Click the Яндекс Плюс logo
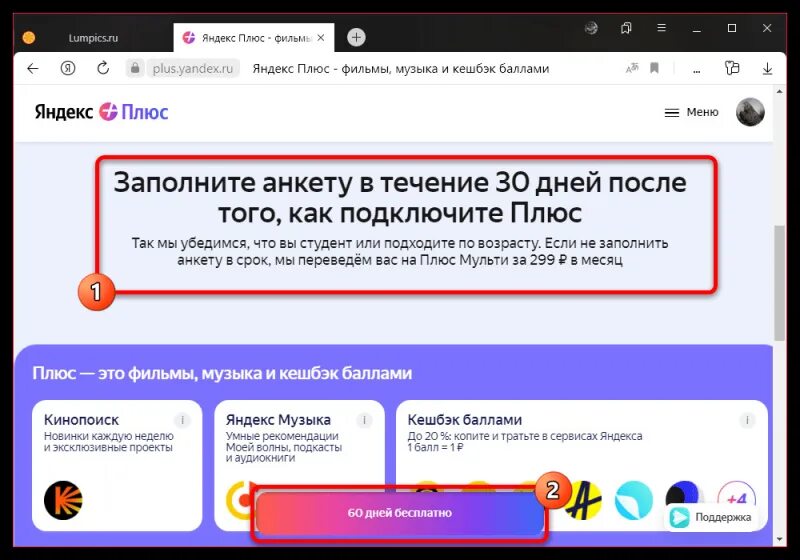 (x=101, y=112)
